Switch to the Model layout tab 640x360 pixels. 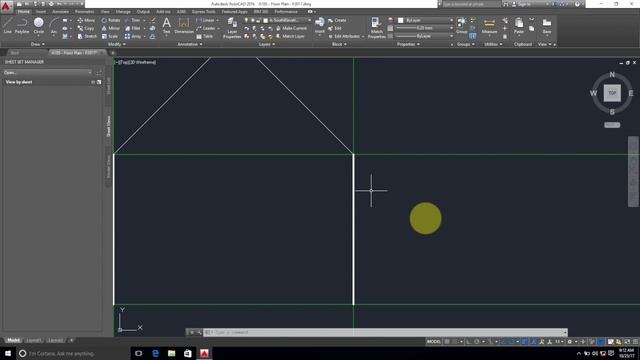click(13, 340)
